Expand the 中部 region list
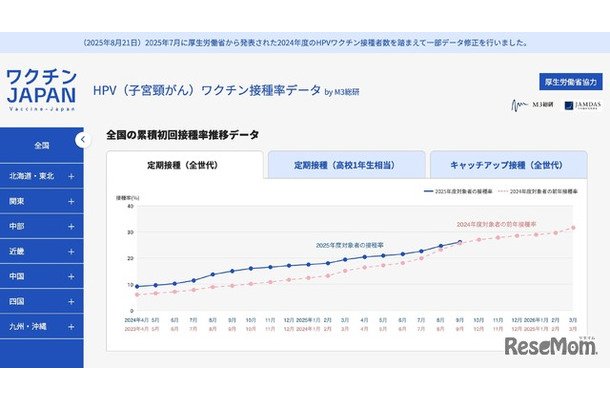Image resolution: width=610 pixels, height=400 pixels. [x=41, y=226]
